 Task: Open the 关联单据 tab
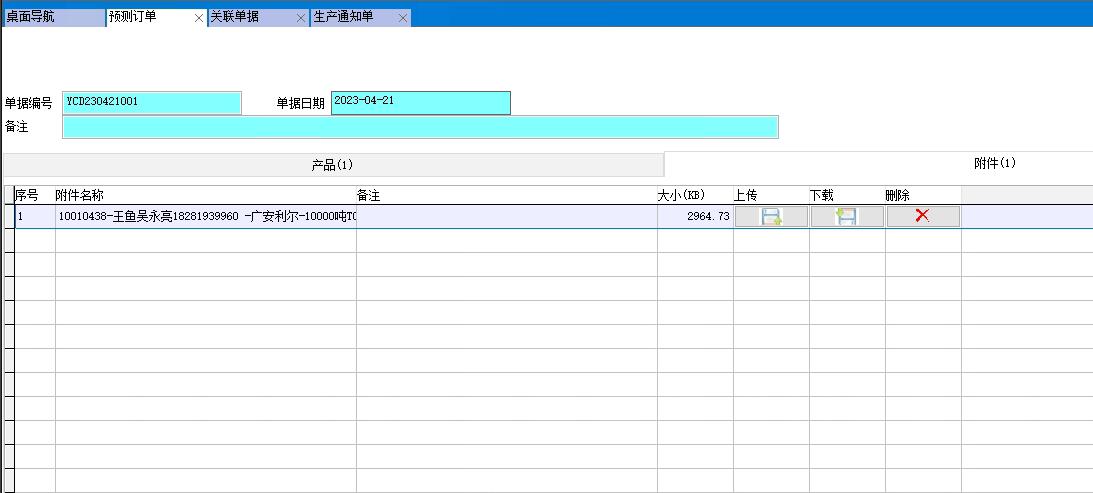click(x=250, y=17)
